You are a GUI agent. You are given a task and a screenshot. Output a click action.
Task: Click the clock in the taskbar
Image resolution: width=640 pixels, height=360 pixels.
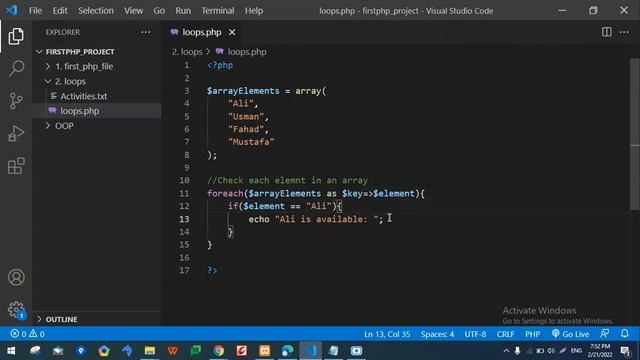(600, 351)
